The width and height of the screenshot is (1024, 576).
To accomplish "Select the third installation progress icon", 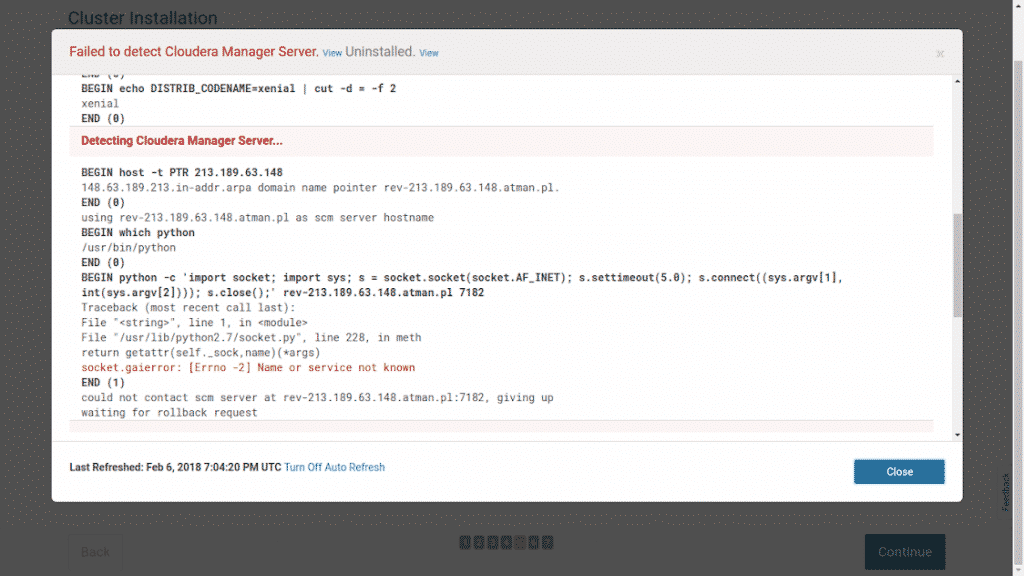I will coord(491,542).
